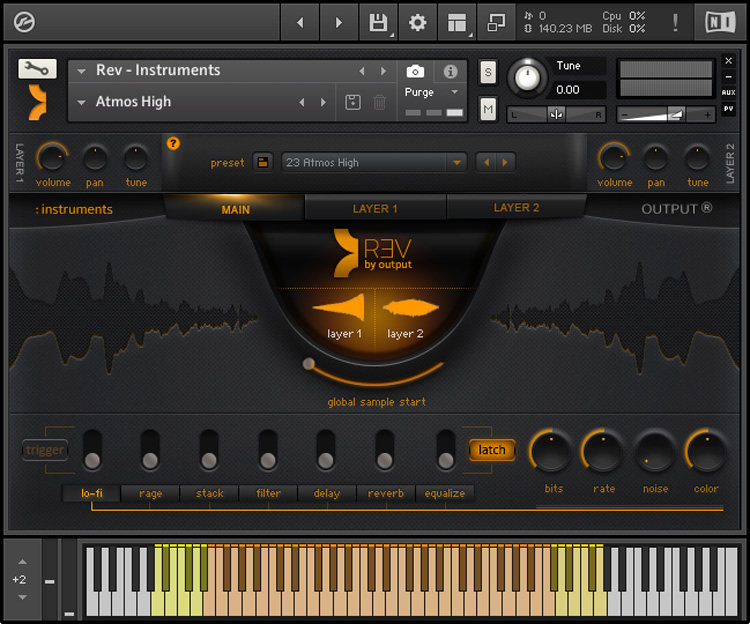Go to previous instrument in header
750x624 pixels.
coord(300,22)
